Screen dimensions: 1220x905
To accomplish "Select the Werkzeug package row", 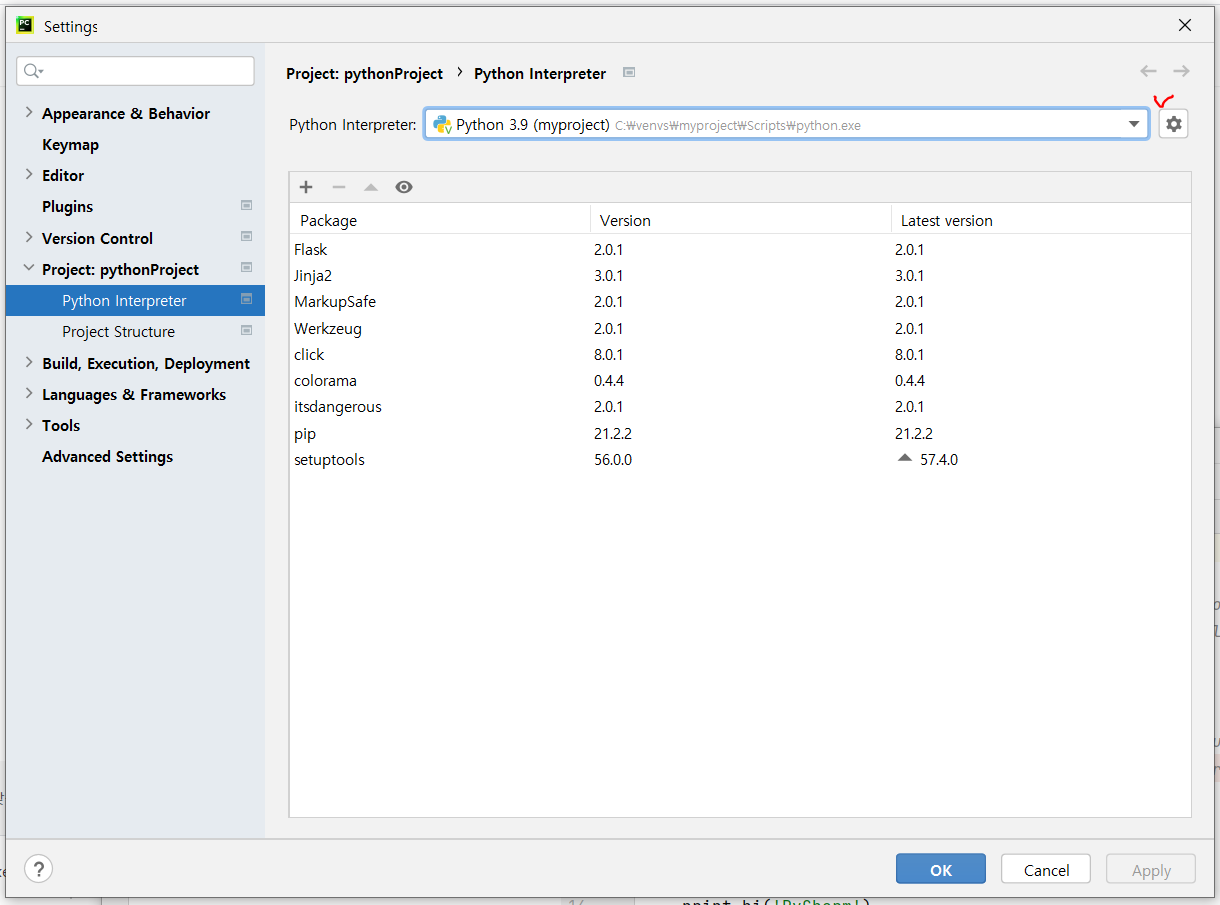I will [x=740, y=329].
